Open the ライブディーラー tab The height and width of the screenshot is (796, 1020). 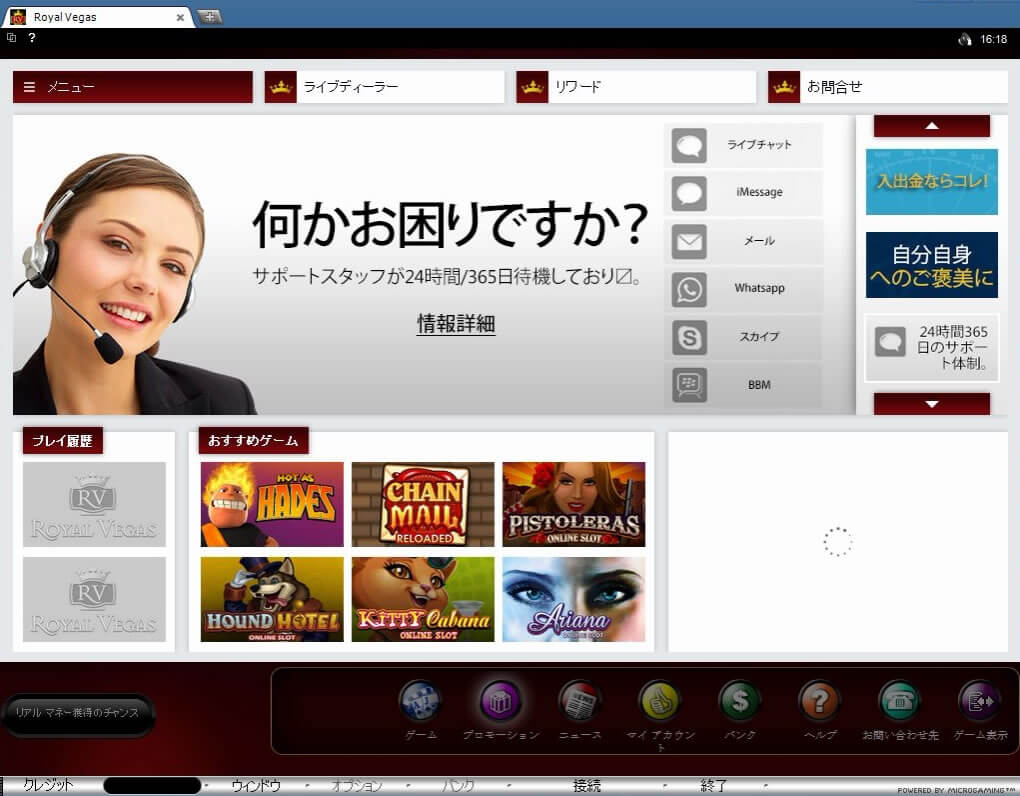click(384, 87)
